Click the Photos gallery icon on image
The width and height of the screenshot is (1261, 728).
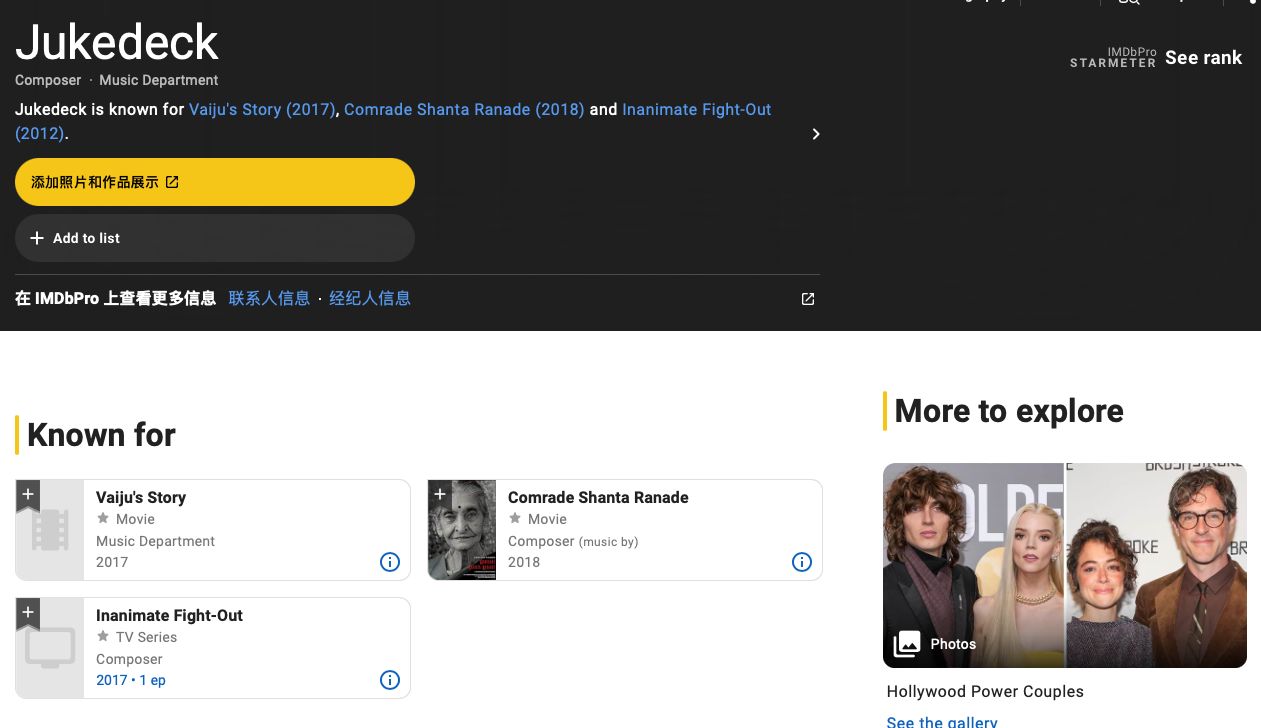907,644
